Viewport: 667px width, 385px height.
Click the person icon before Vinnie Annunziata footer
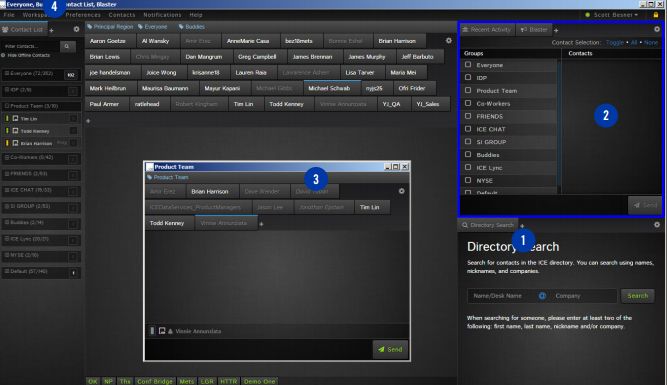171,331
